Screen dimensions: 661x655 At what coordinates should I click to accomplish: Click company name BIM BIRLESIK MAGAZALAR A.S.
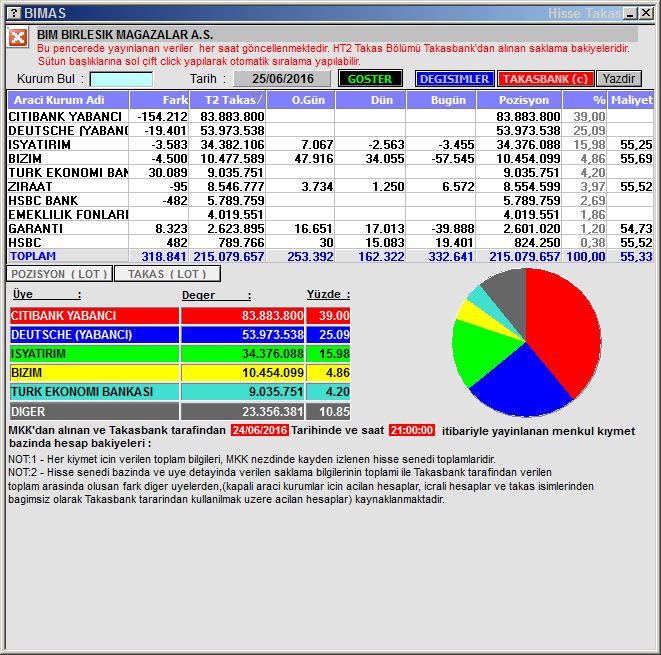[x=125, y=35]
